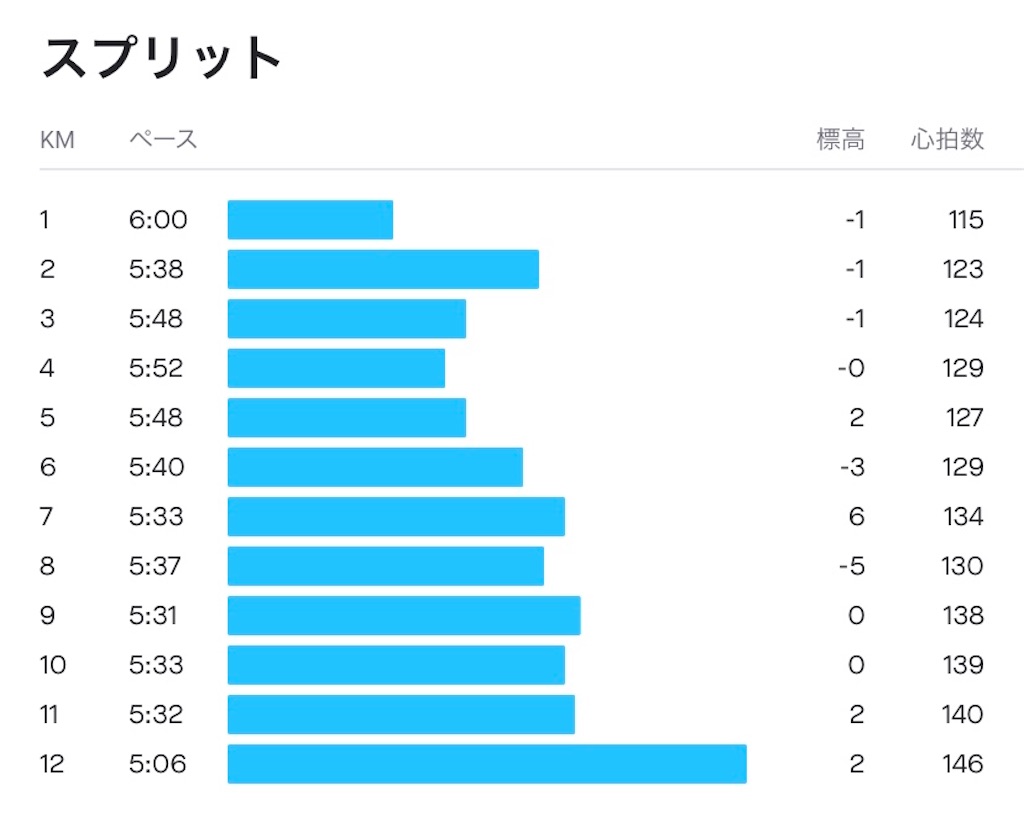1024x837 pixels.
Task: Select the kilometer 6 pace bar
Action: pos(376,467)
